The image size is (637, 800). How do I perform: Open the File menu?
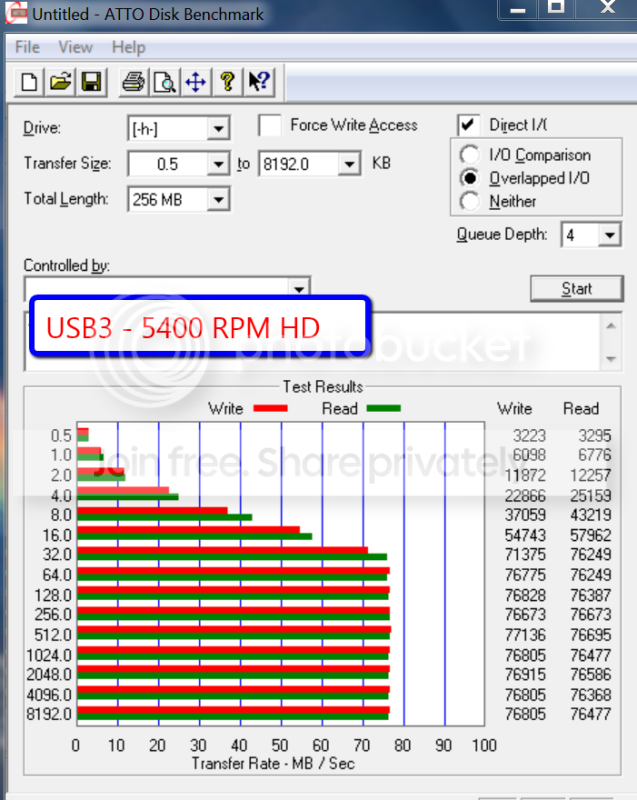(x=28, y=47)
